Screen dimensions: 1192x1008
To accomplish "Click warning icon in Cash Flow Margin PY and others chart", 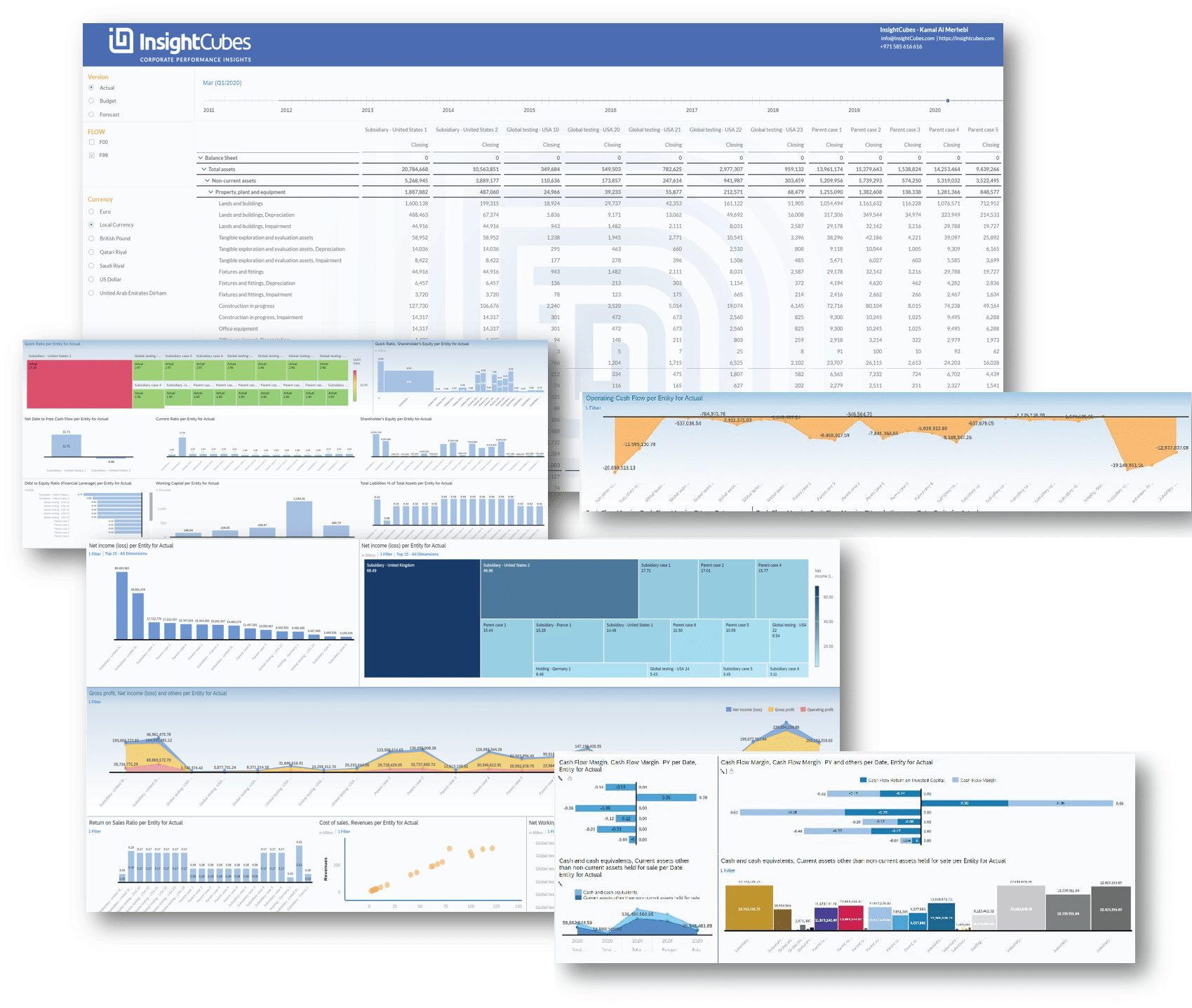I will tap(732, 771).
